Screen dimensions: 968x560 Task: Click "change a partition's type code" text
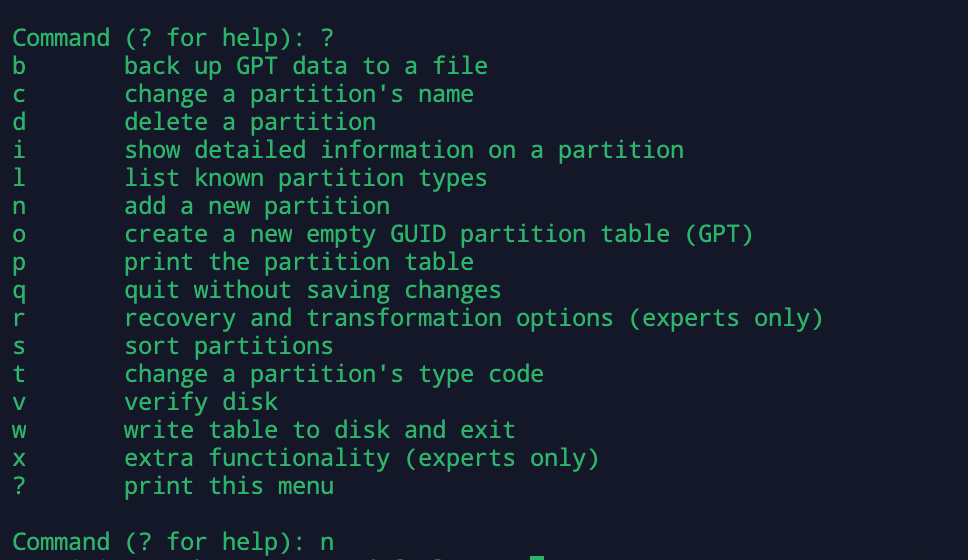(x=333, y=374)
